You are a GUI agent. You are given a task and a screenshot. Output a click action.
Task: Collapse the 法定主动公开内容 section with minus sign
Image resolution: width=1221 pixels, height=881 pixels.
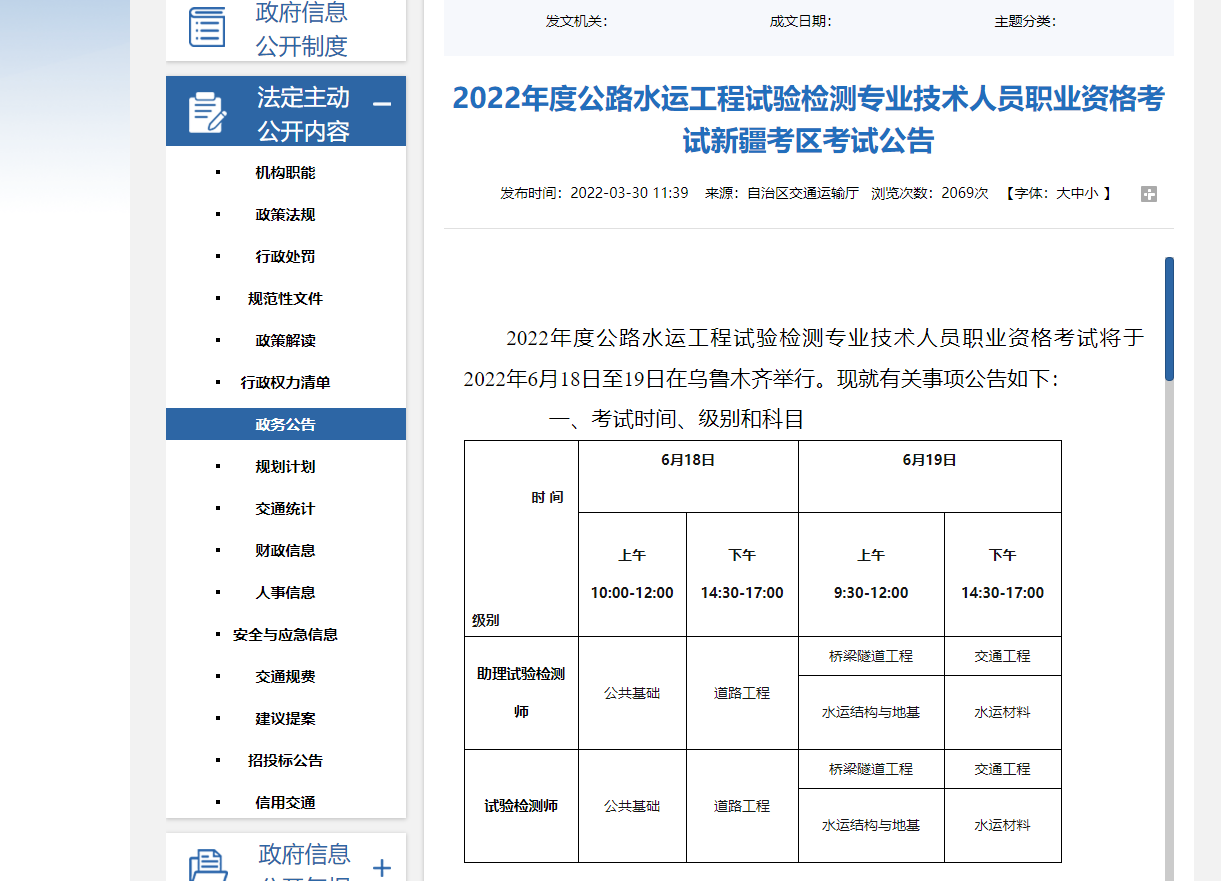[x=382, y=103]
